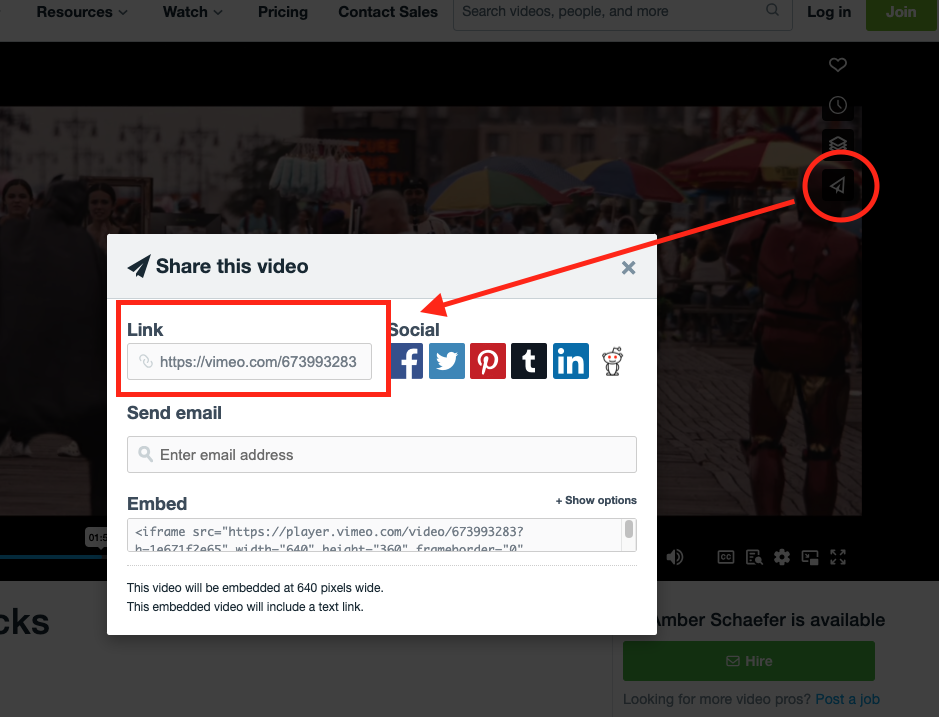Share the video on Facebook
939x717 pixels.
click(408, 361)
